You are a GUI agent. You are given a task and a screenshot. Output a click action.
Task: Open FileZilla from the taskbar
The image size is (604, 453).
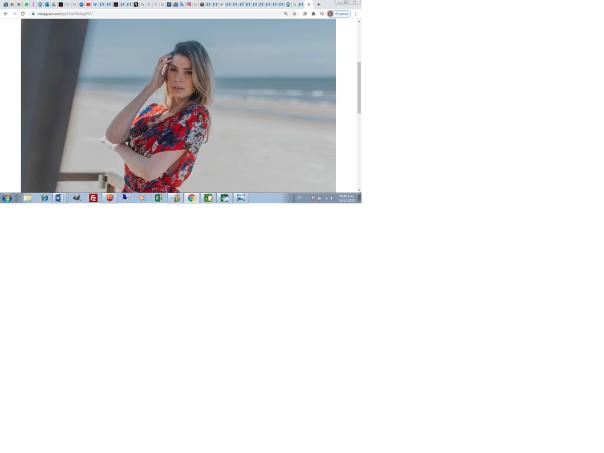(93, 198)
